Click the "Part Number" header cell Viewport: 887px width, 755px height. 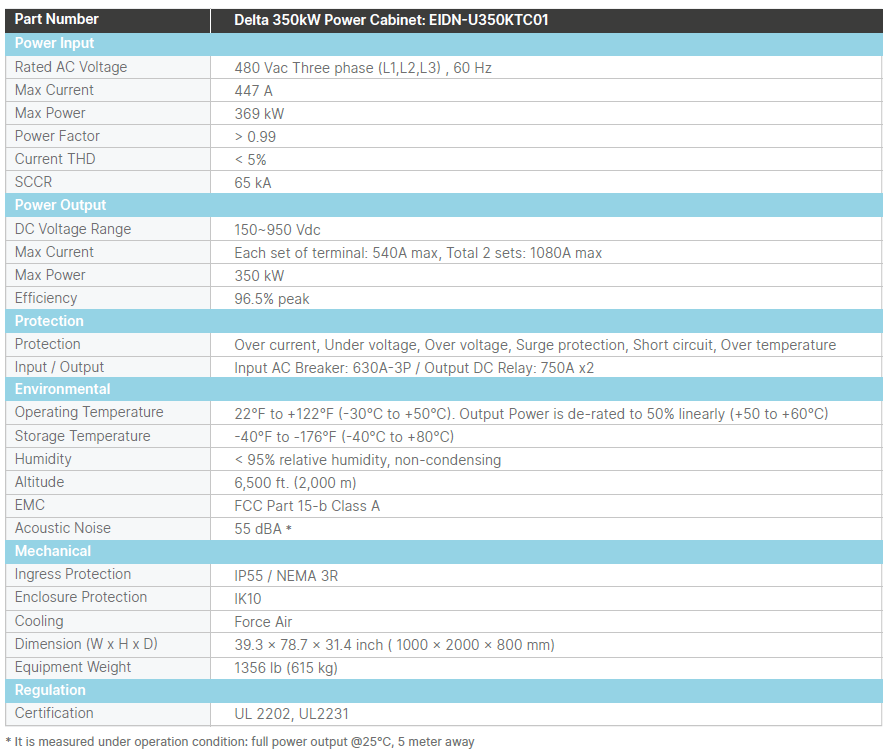coord(57,19)
